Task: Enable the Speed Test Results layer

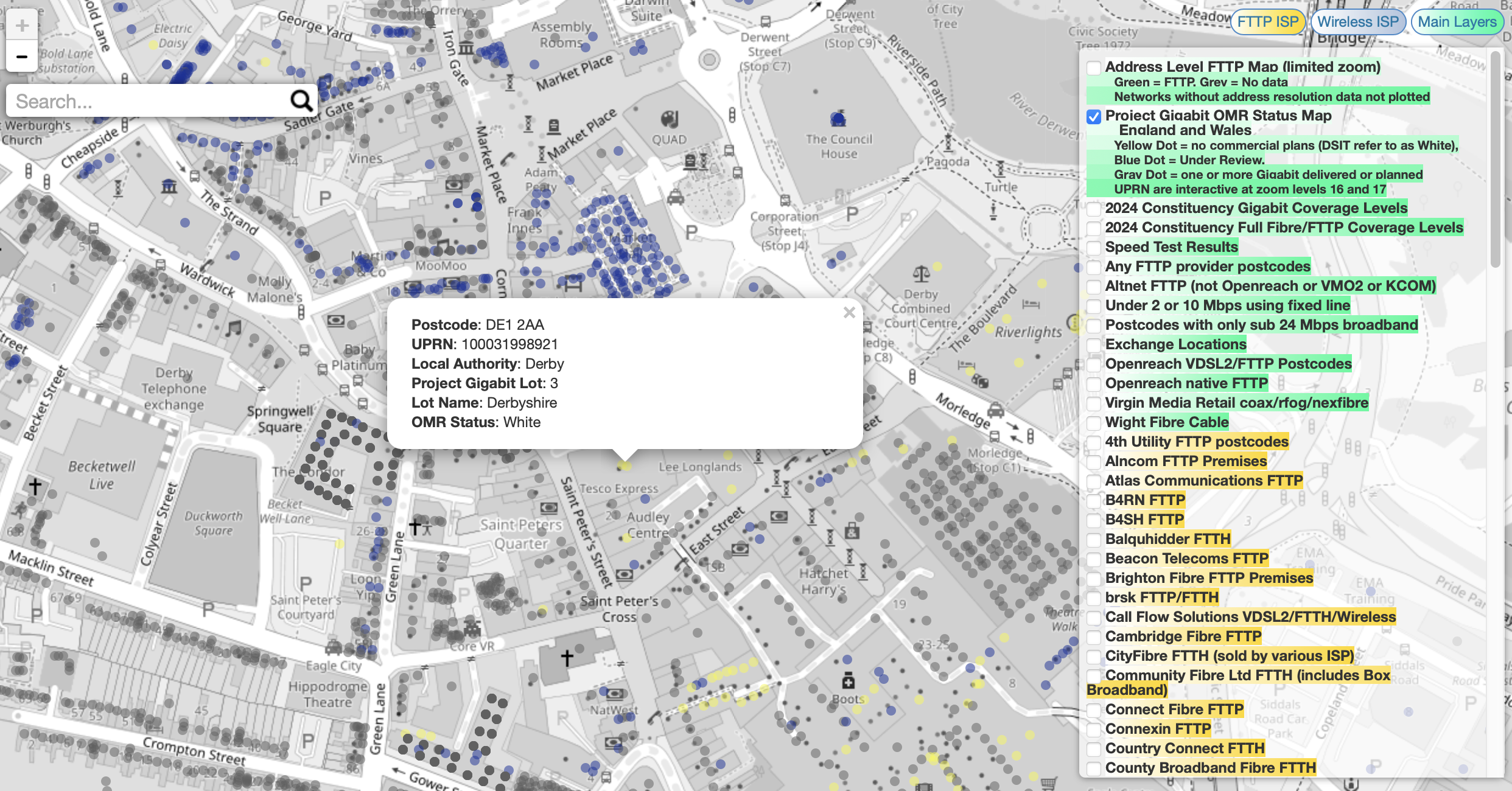Action: point(1094,248)
